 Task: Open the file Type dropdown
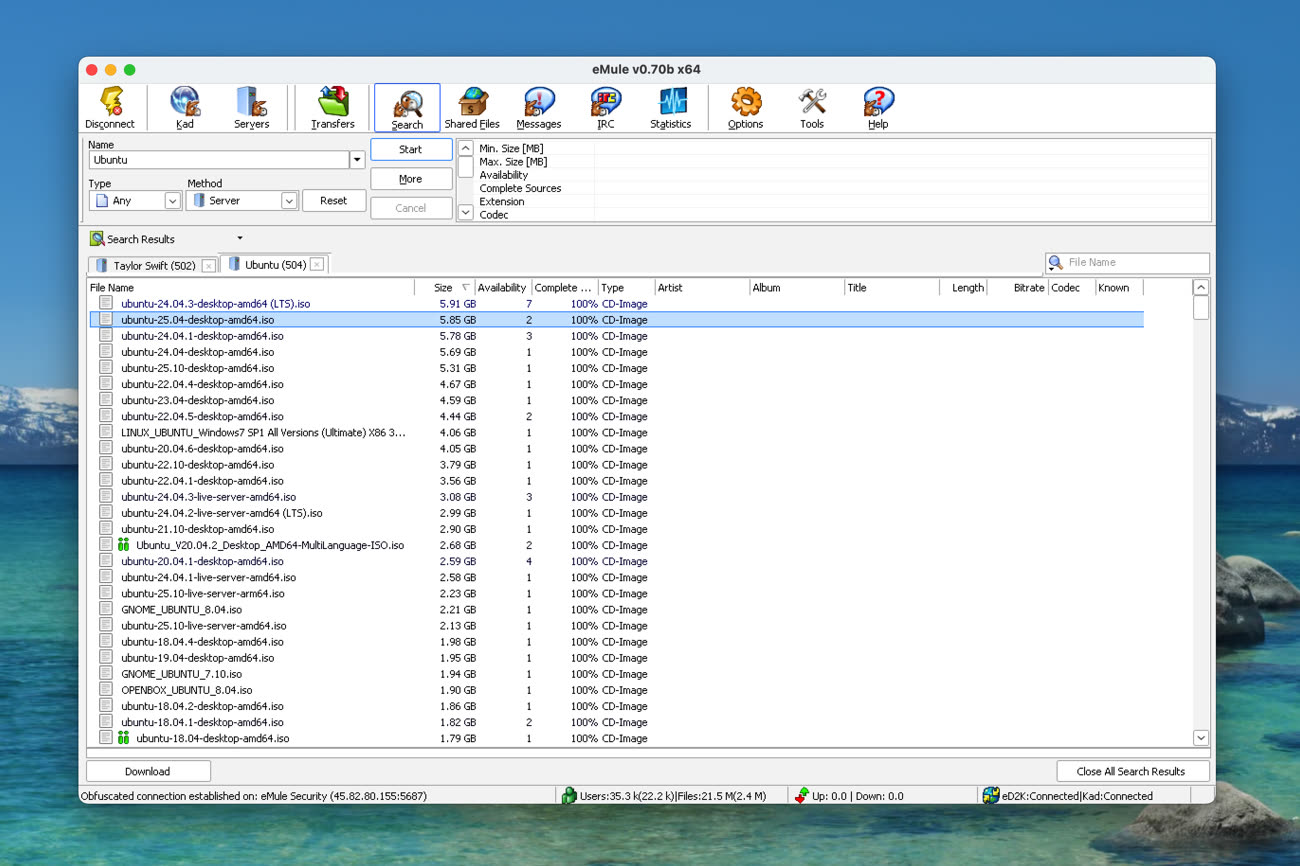click(x=172, y=201)
